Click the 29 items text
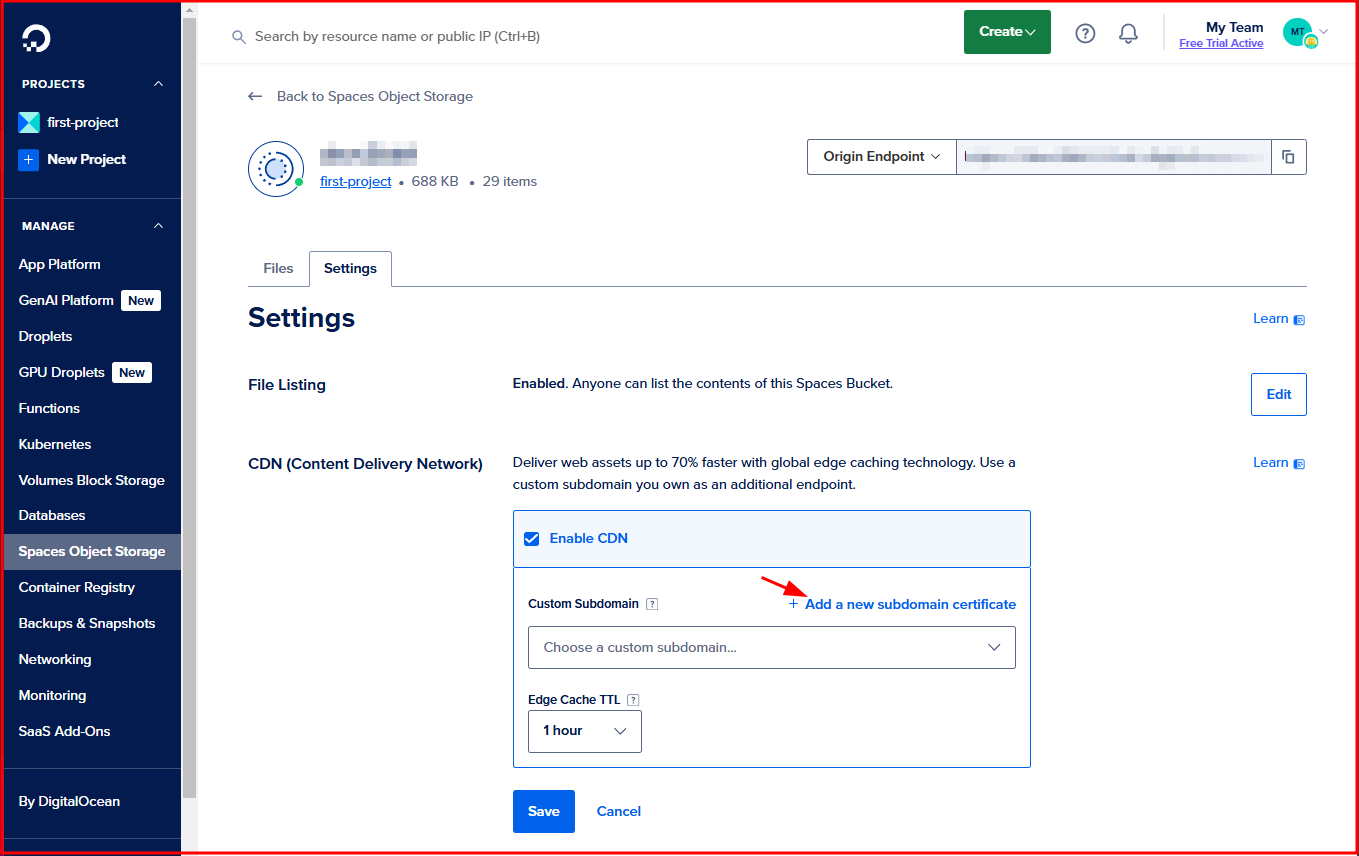The height and width of the screenshot is (856, 1359). tap(510, 181)
